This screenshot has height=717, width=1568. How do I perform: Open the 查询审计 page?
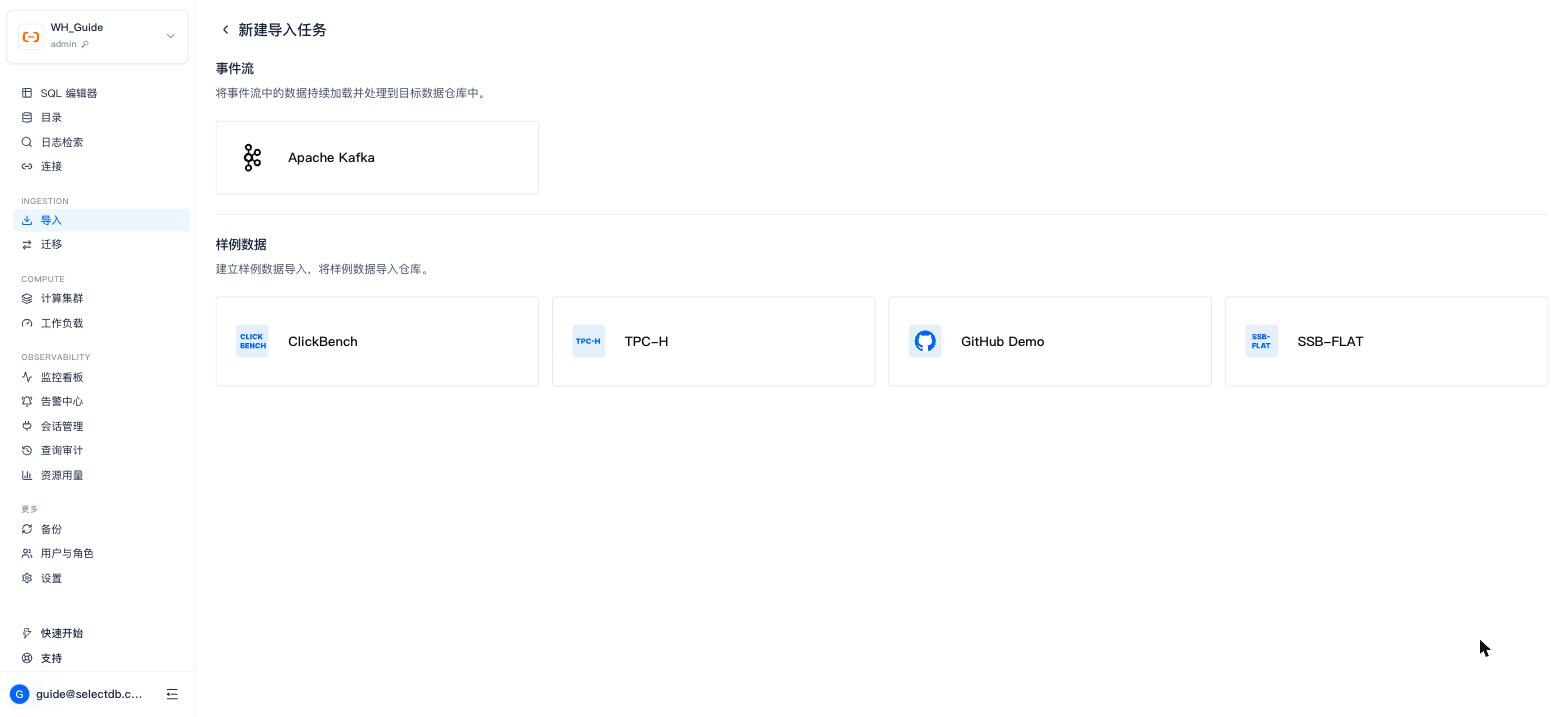pyautogui.click(x=101, y=450)
